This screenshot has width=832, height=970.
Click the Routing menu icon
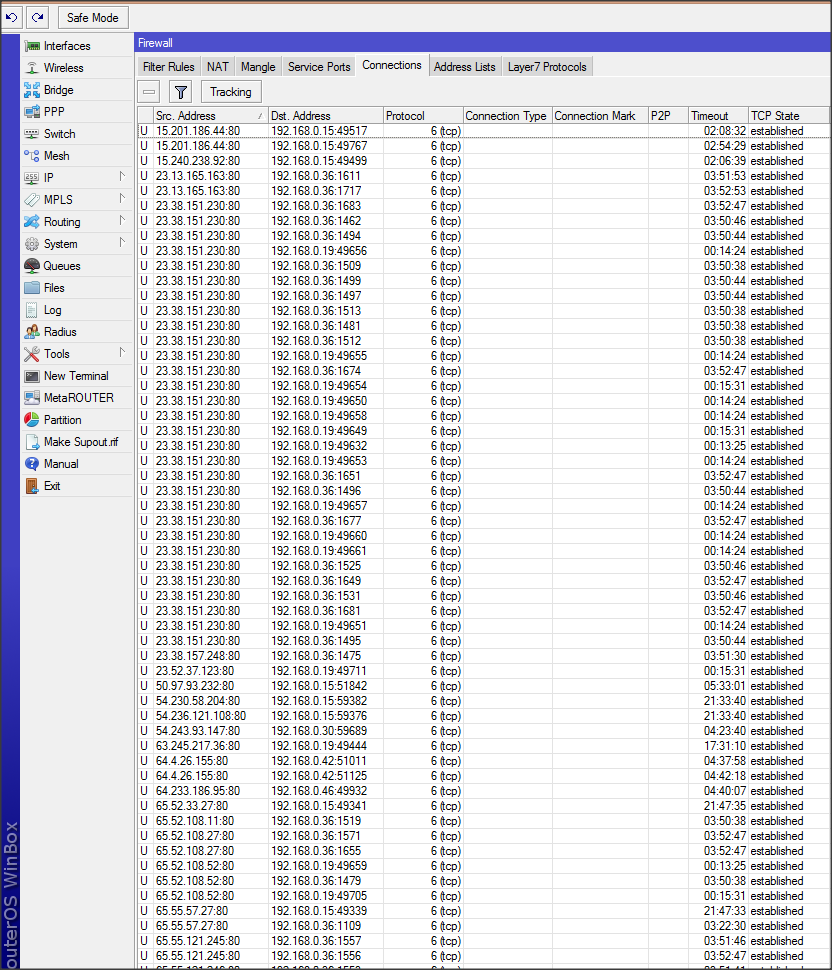[32, 222]
